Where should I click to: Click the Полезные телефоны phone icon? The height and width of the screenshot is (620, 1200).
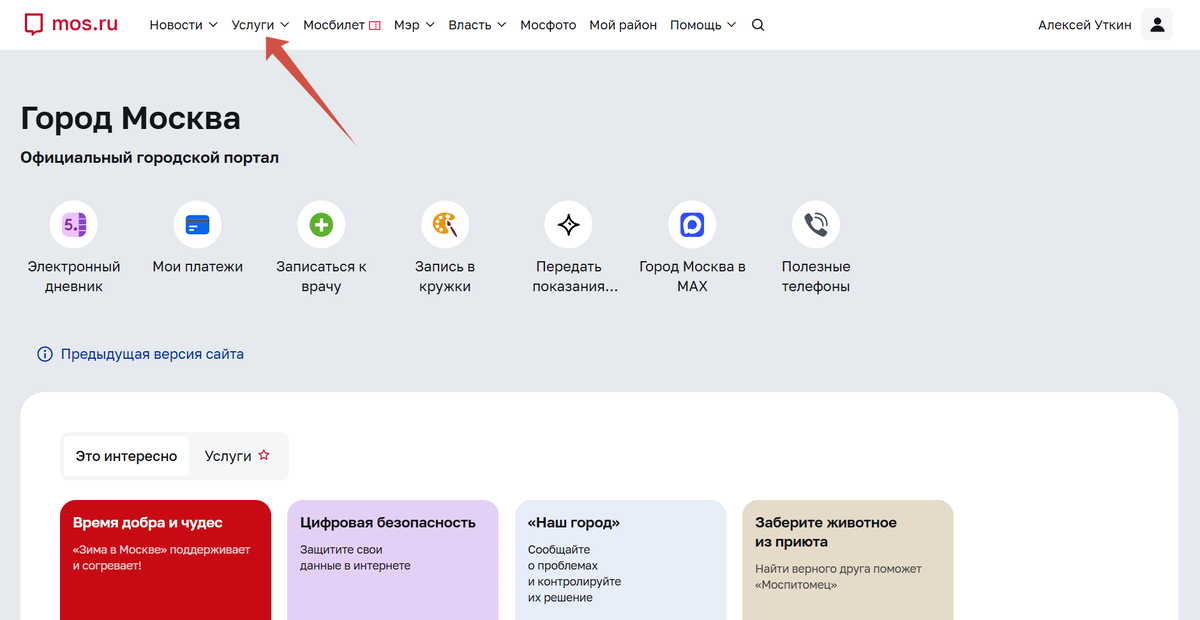816,224
